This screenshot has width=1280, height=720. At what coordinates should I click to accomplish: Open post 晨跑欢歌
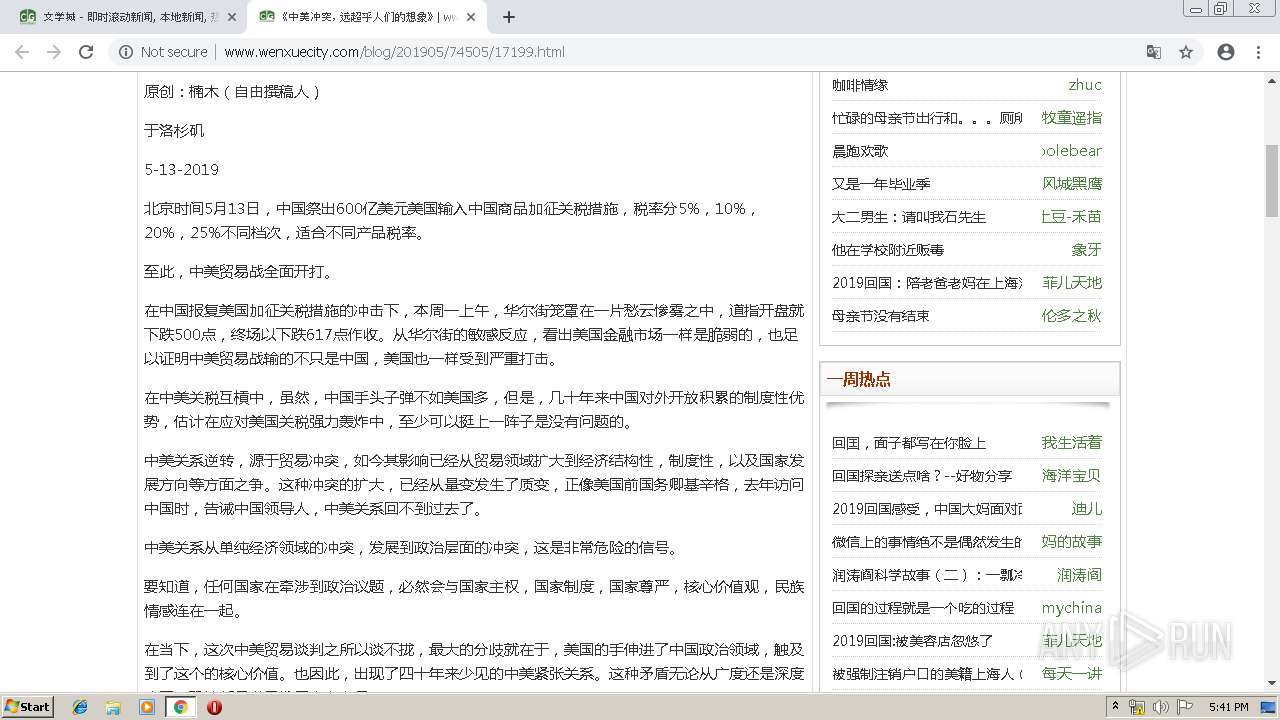(860, 151)
